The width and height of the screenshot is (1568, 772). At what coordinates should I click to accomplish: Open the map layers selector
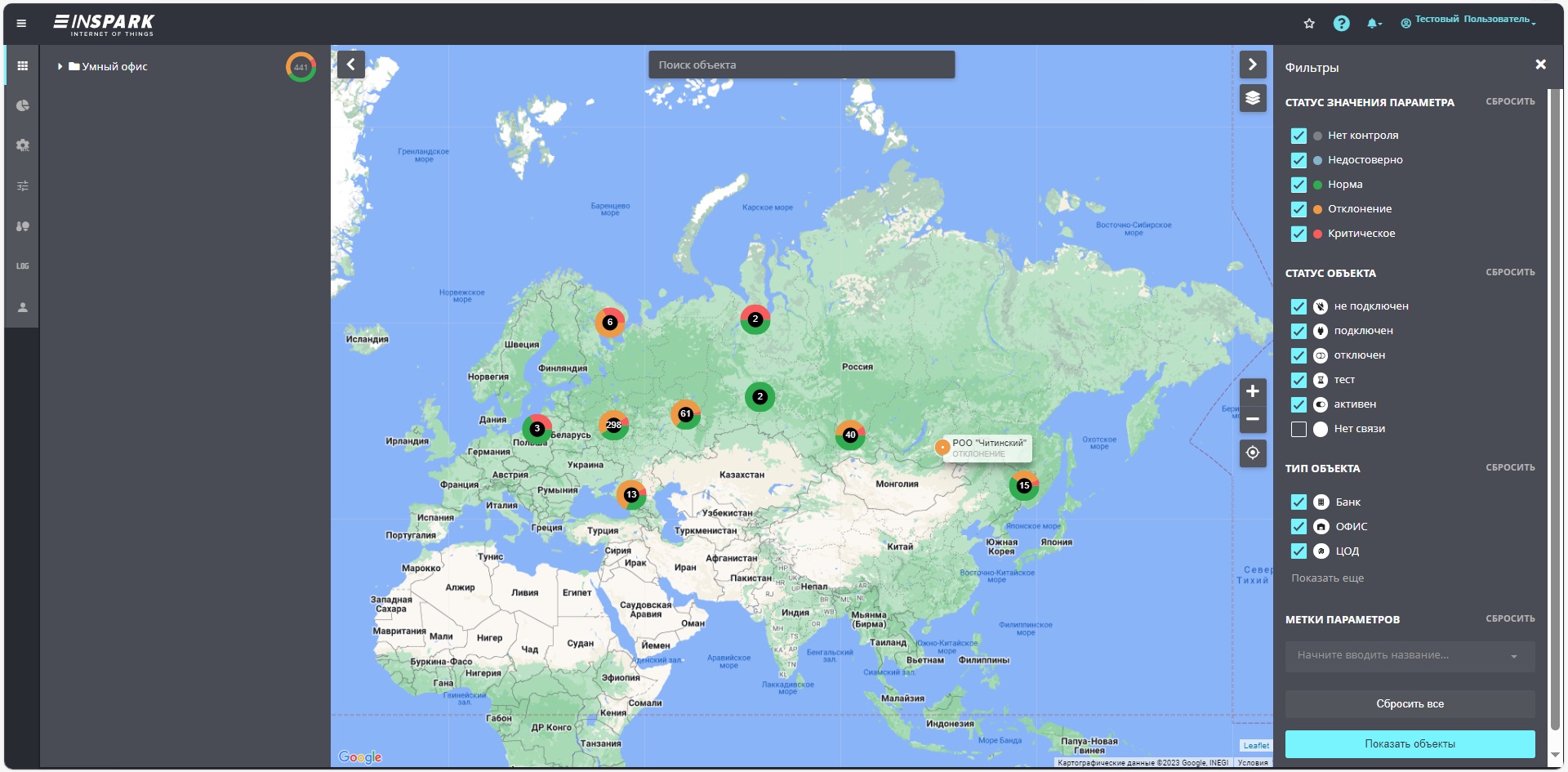pos(1253,99)
